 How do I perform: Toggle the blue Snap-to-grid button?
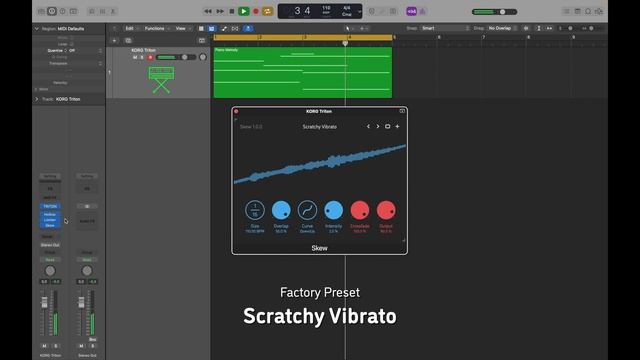(248, 29)
